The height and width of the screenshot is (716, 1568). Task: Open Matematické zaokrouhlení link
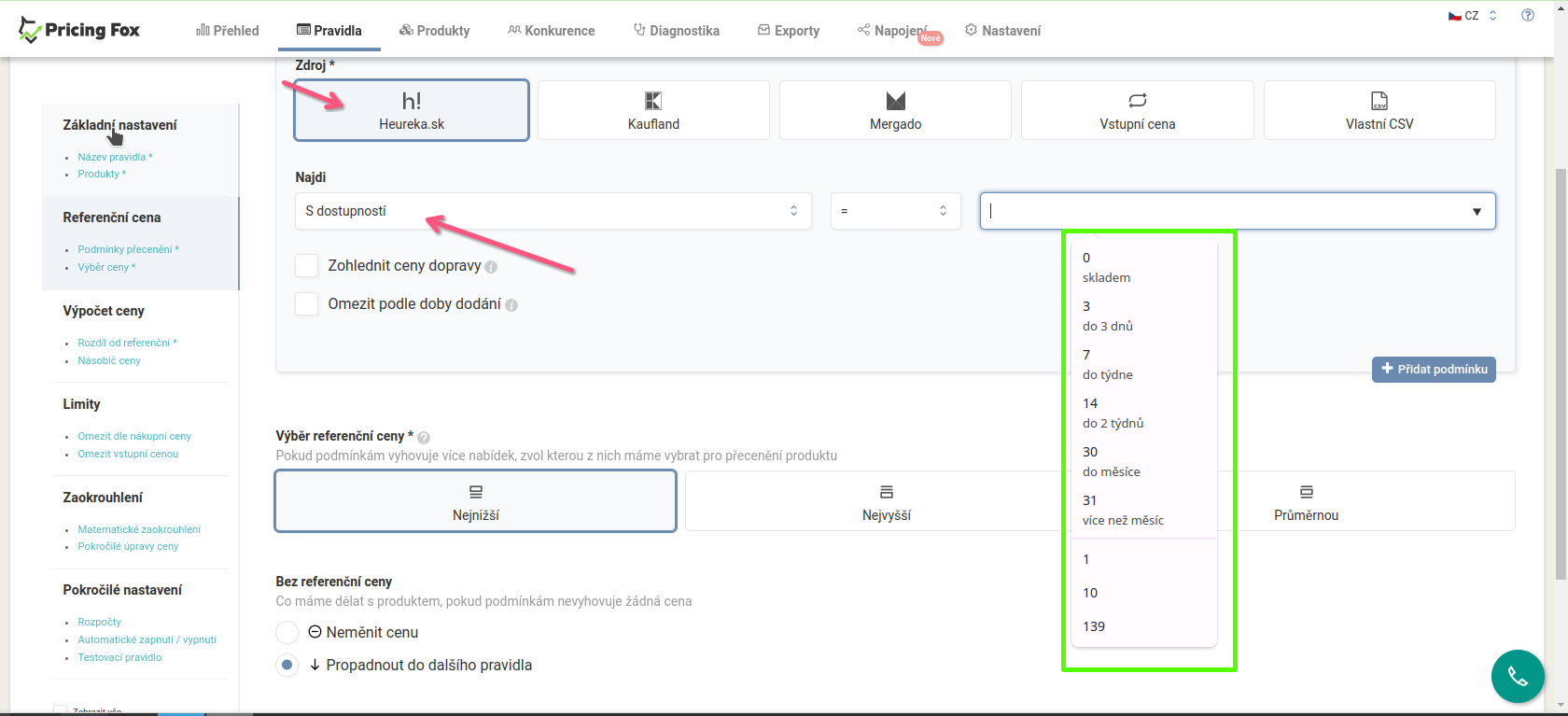tap(139, 529)
